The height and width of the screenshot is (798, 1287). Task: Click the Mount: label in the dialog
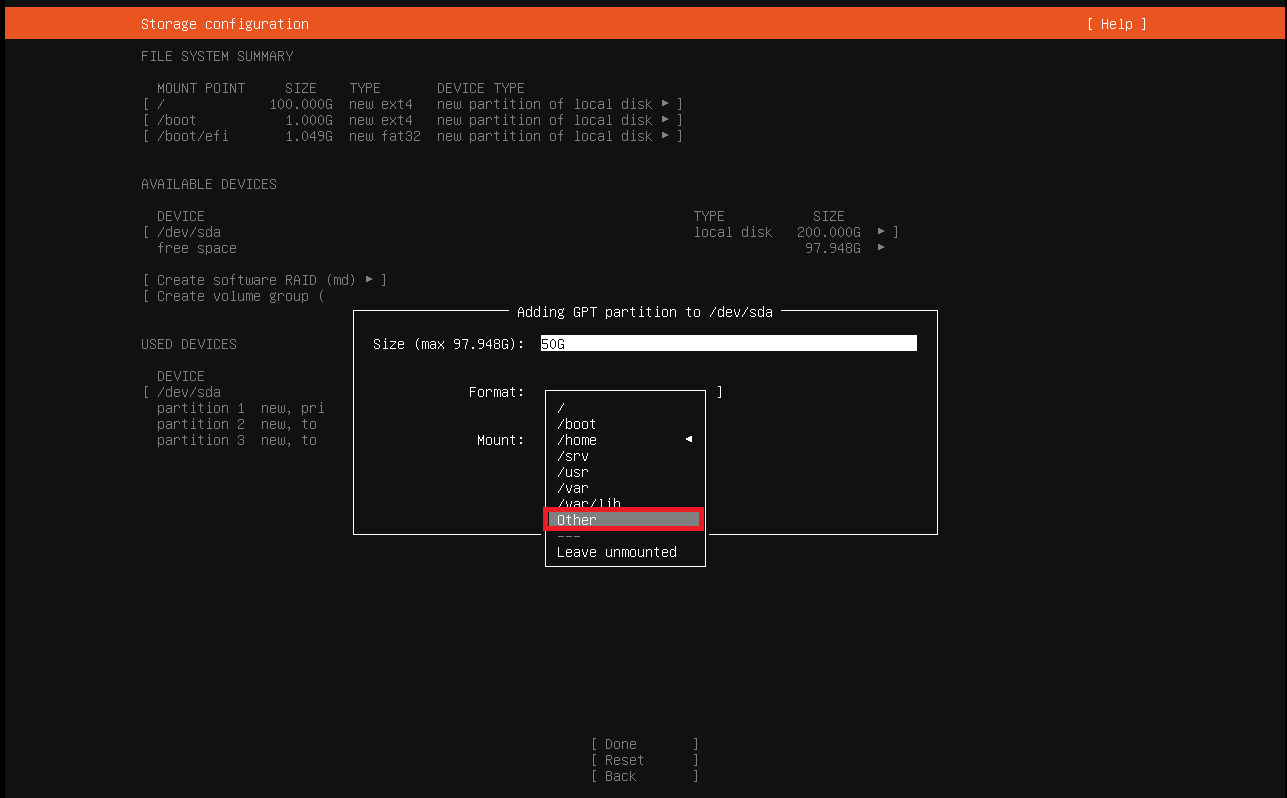click(x=501, y=440)
